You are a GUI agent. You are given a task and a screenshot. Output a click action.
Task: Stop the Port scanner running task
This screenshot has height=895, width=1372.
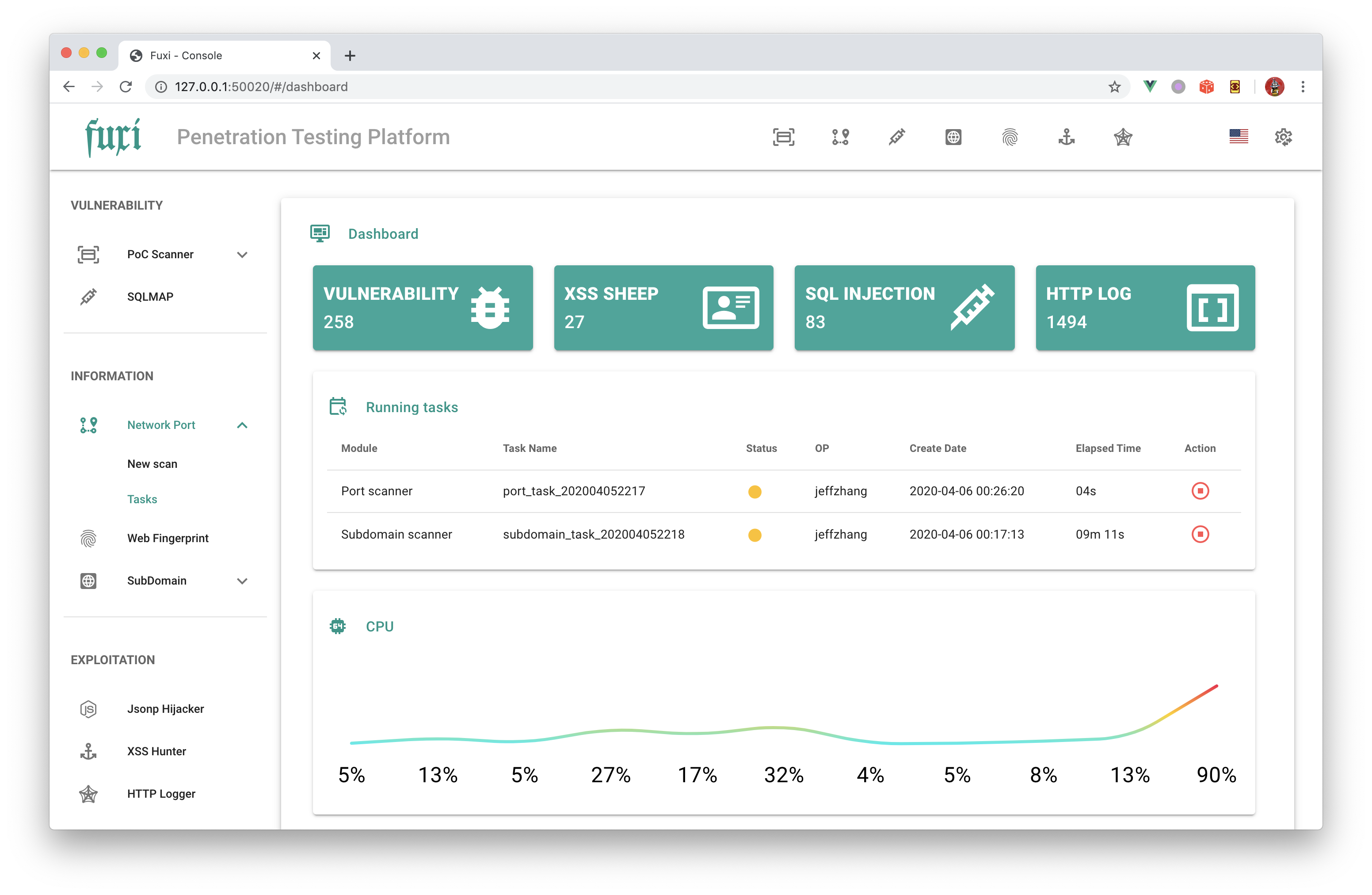click(1200, 491)
